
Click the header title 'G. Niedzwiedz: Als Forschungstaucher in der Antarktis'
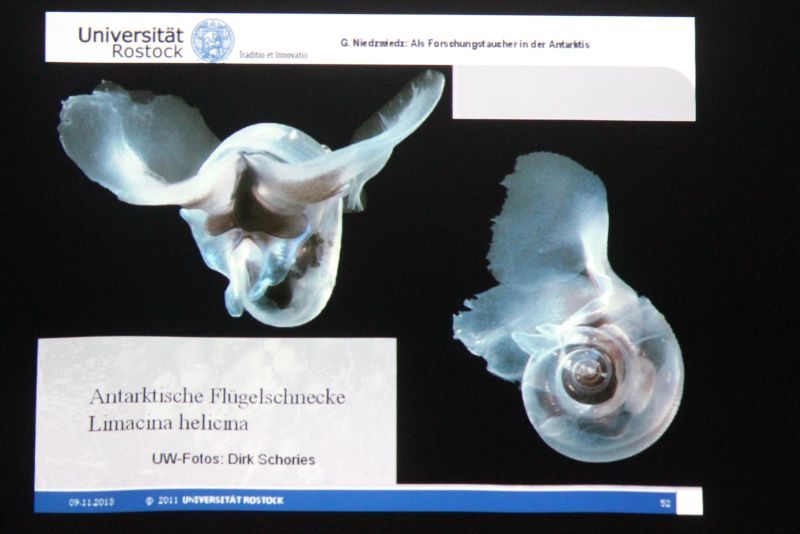click(465, 44)
